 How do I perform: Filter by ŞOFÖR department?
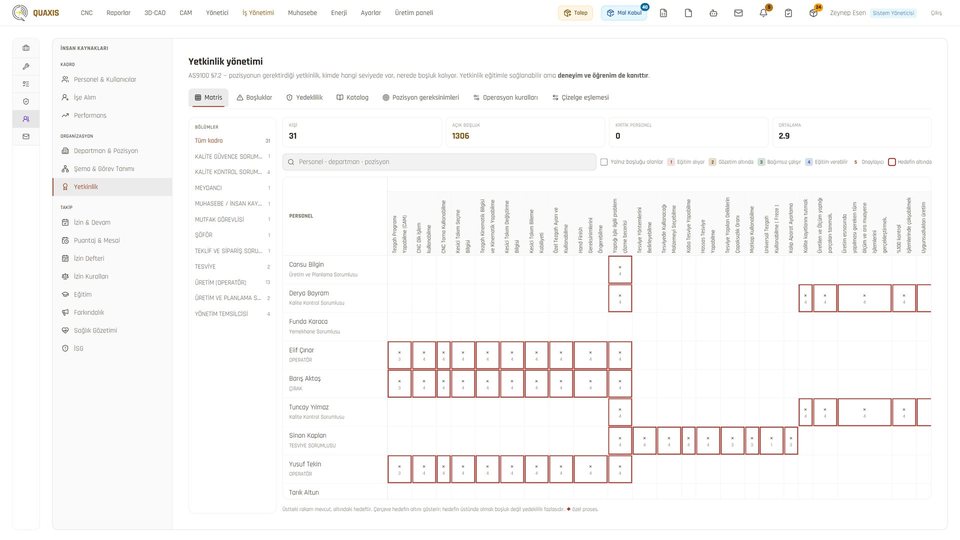click(232, 235)
